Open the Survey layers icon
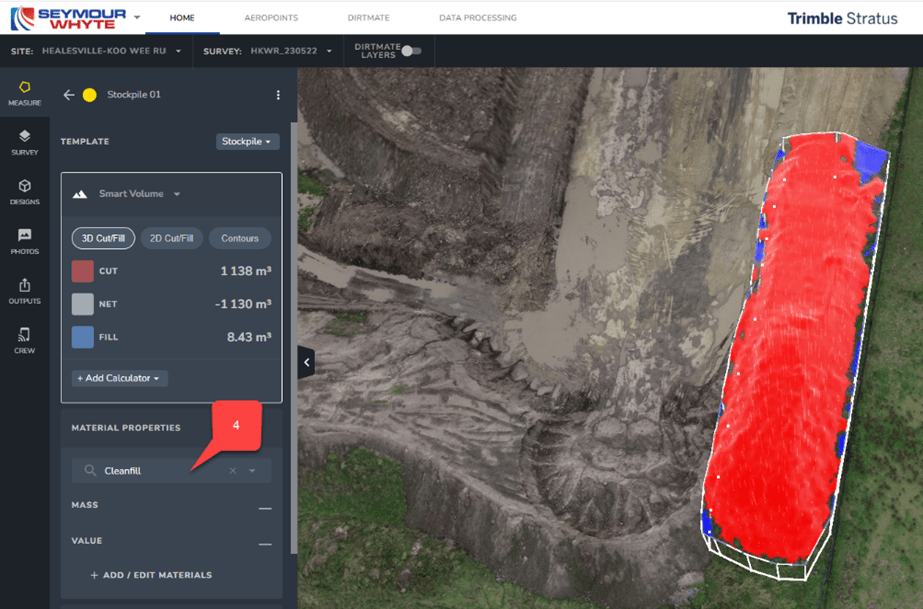 pos(24,142)
